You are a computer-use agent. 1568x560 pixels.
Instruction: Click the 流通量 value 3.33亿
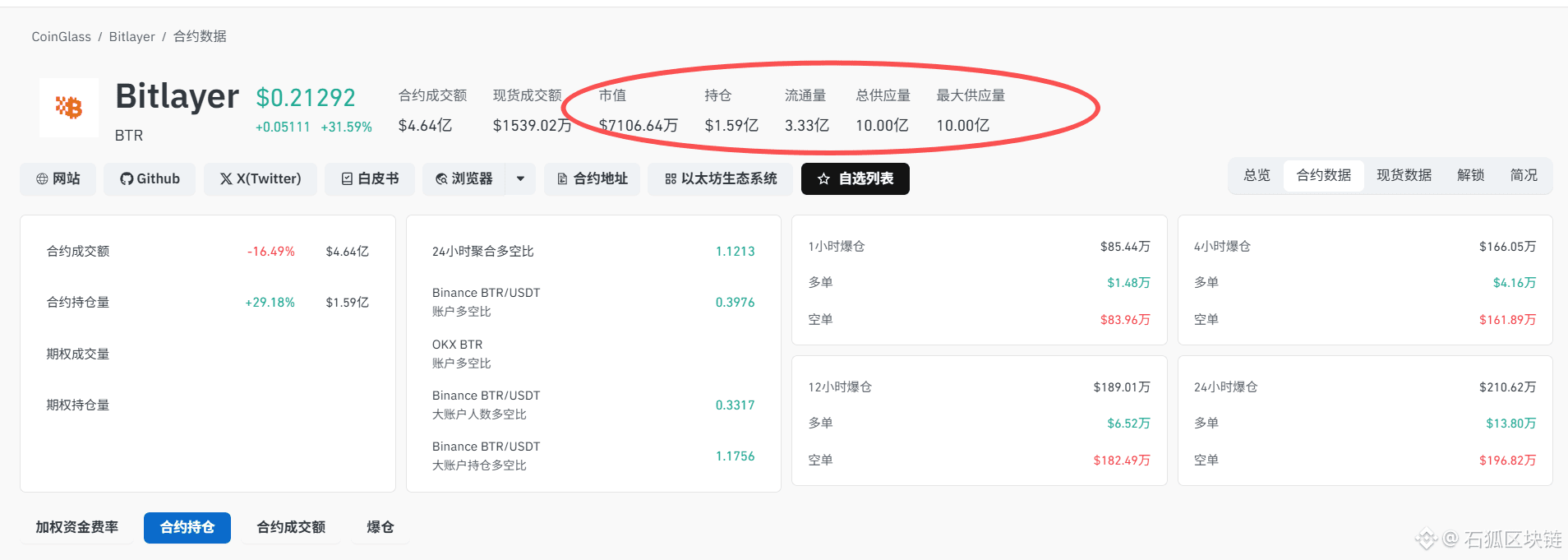click(x=807, y=126)
